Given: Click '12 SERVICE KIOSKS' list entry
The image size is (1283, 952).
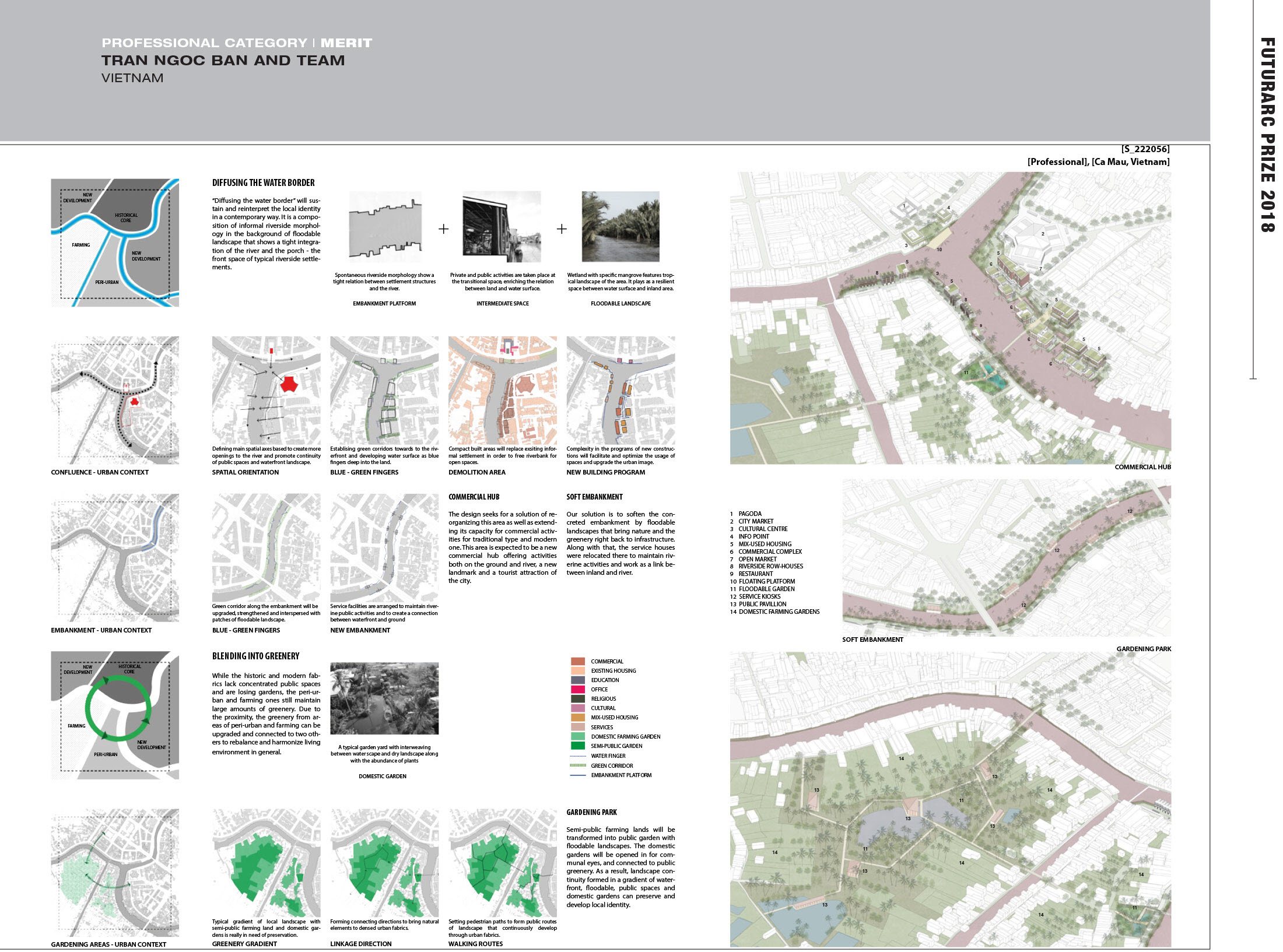Looking at the screenshot, I should [755, 597].
